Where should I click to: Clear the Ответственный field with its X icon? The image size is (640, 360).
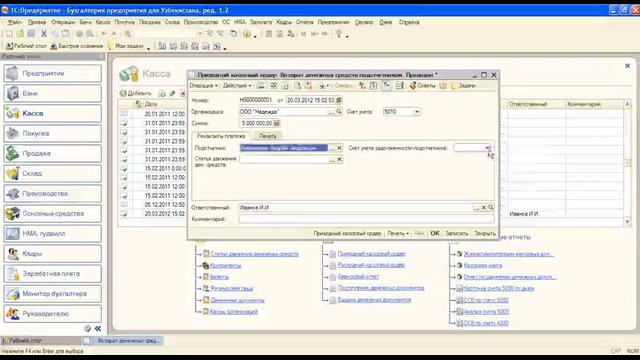[x=484, y=207]
